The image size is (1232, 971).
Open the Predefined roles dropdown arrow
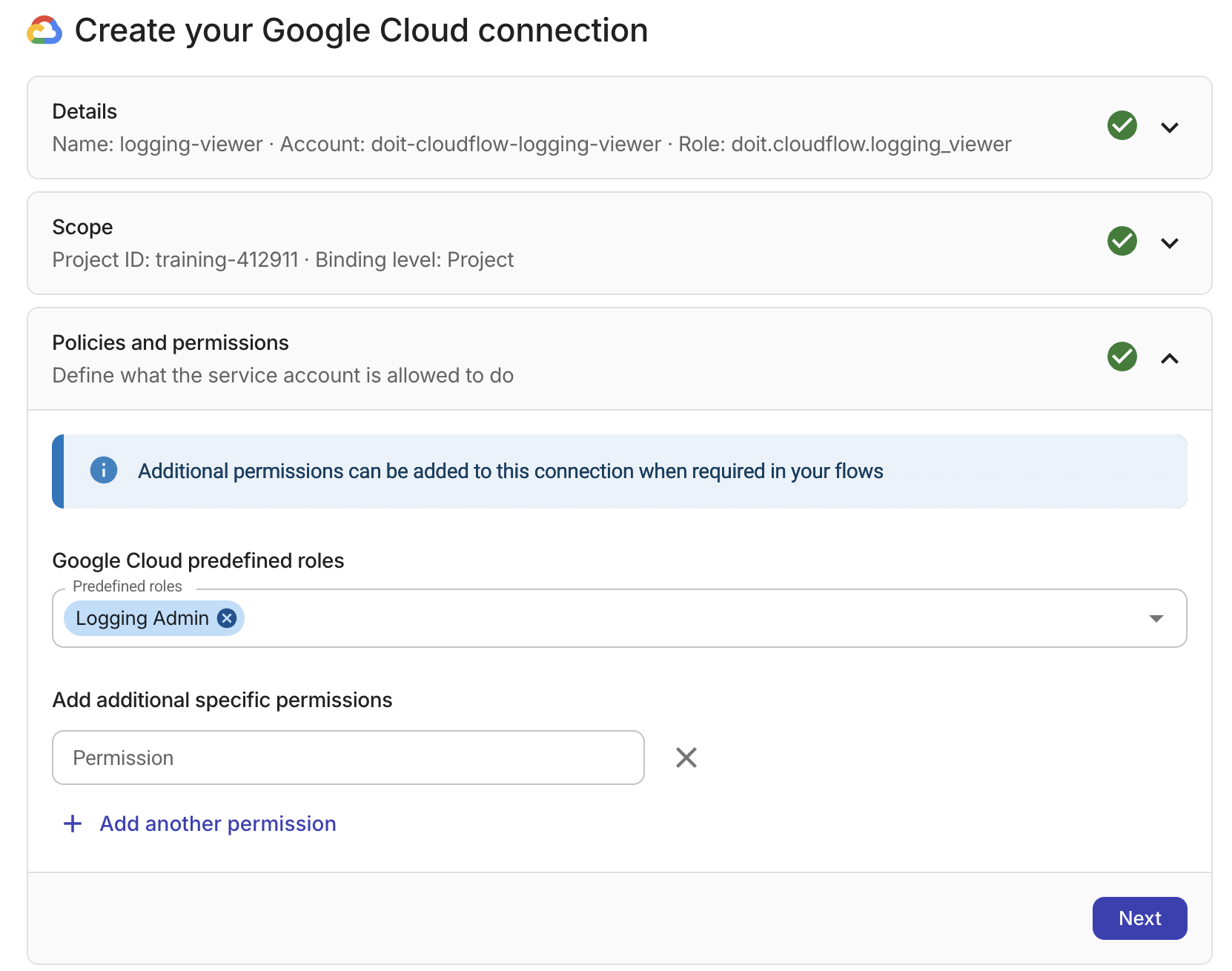[x=1156, y=618]
